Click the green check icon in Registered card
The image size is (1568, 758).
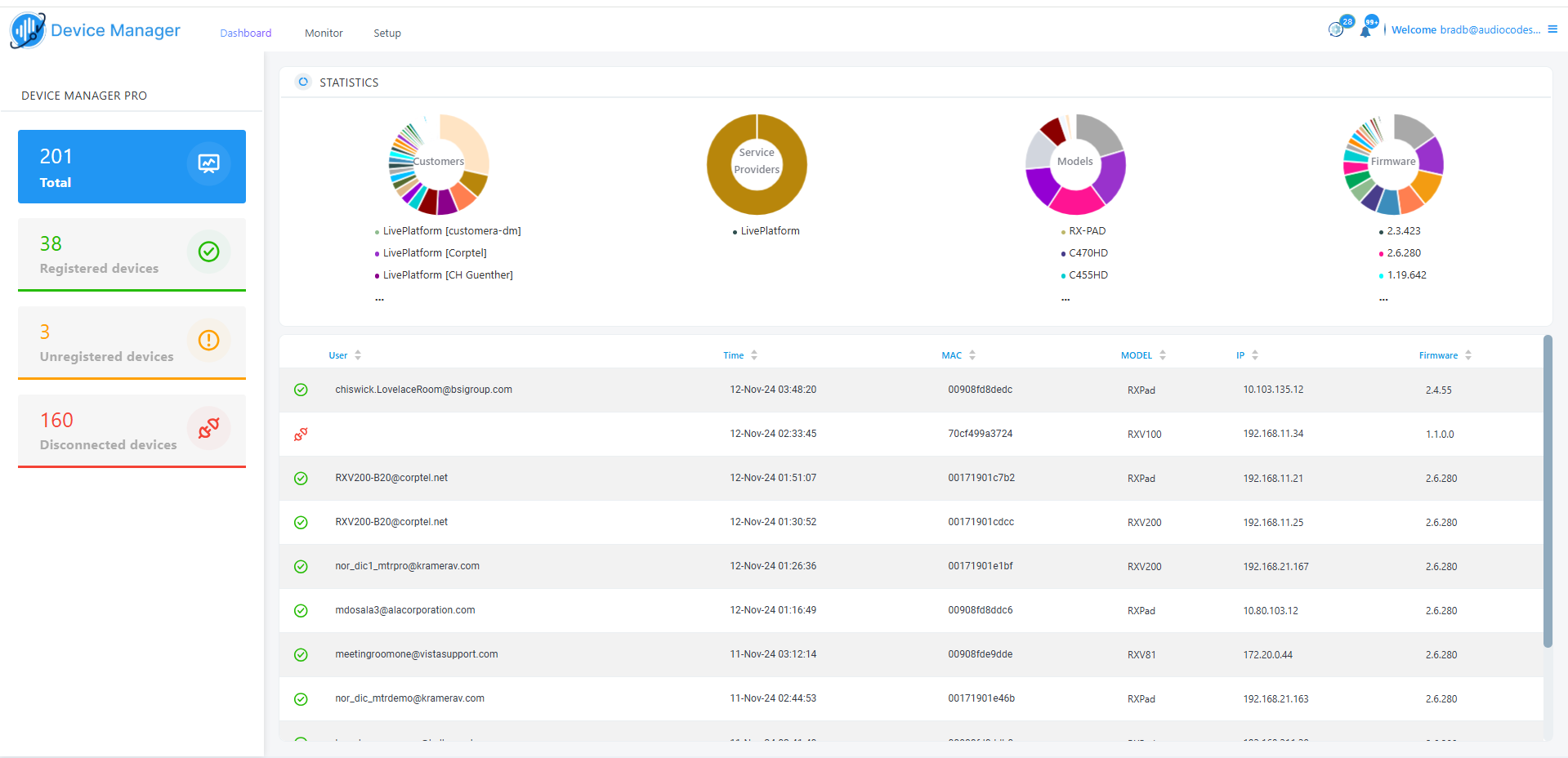[x=208, y=252]
